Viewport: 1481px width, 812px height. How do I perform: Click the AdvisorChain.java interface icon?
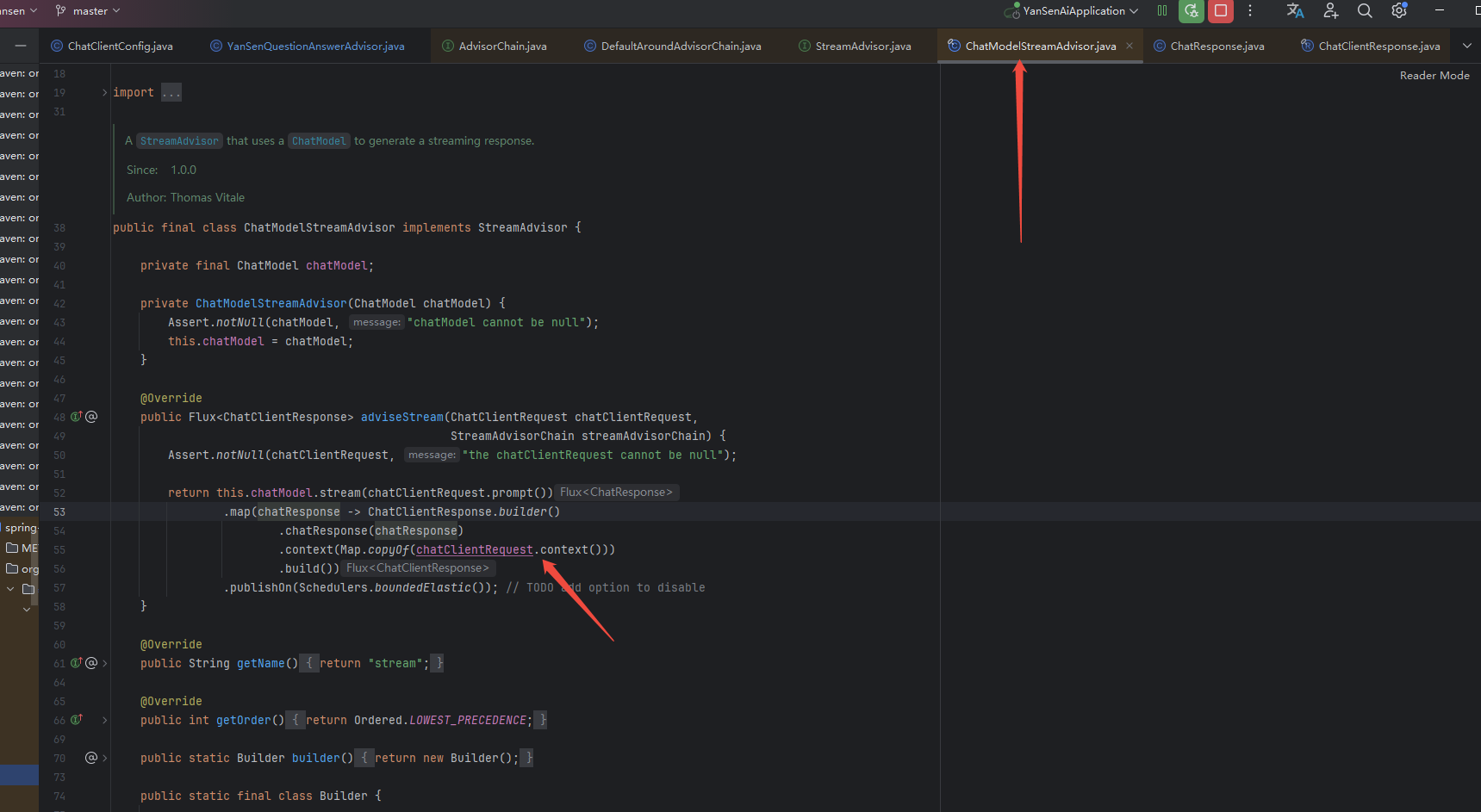click(x=448, y=46)
